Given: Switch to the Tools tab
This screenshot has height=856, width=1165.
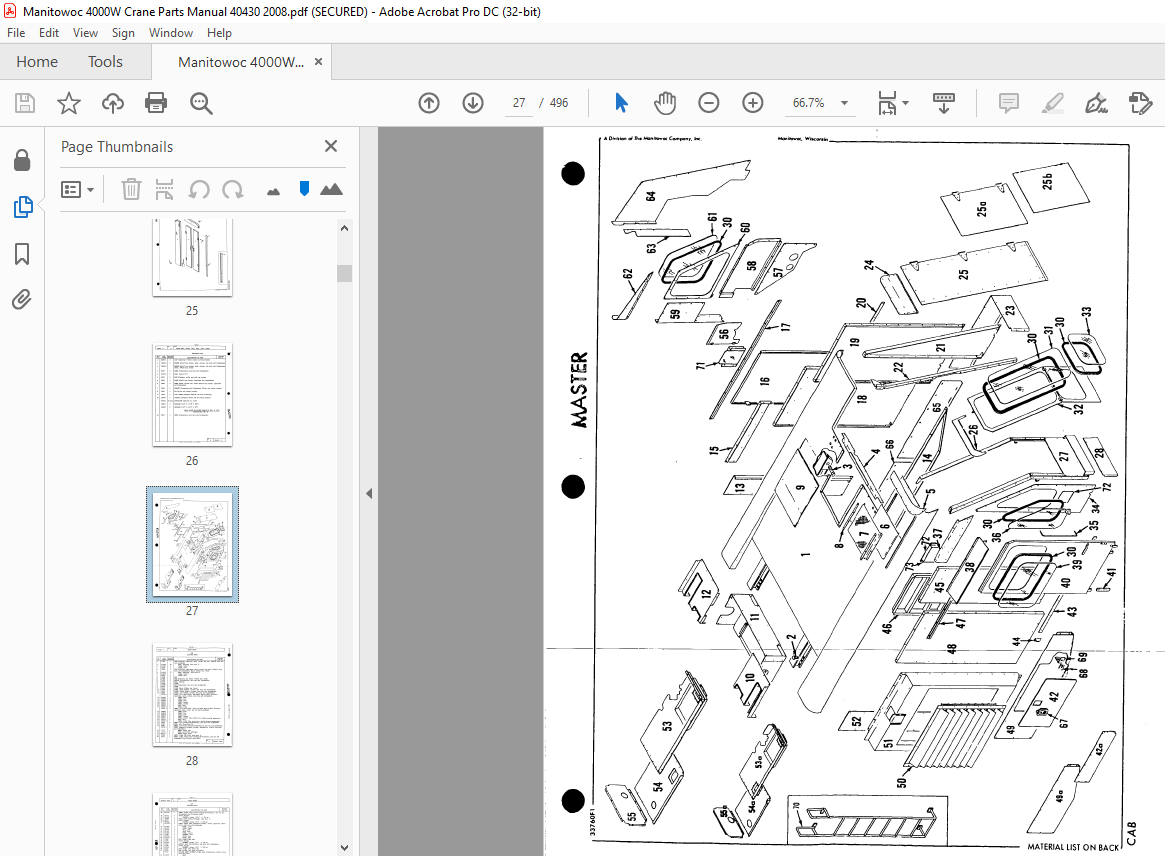Looking at the screenshot, I should [x=105, y=62].
